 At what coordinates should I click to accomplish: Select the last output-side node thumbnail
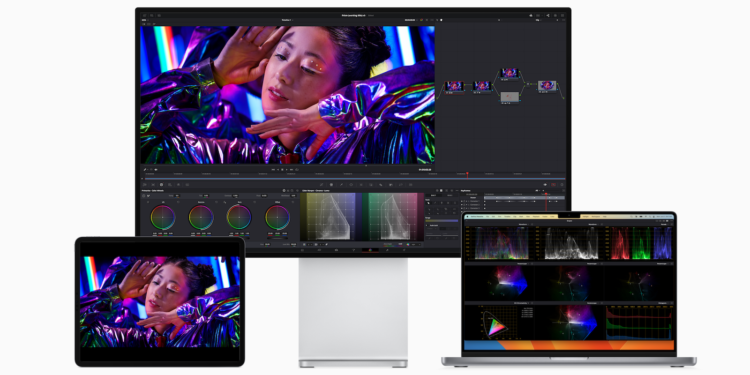[547, 86]
